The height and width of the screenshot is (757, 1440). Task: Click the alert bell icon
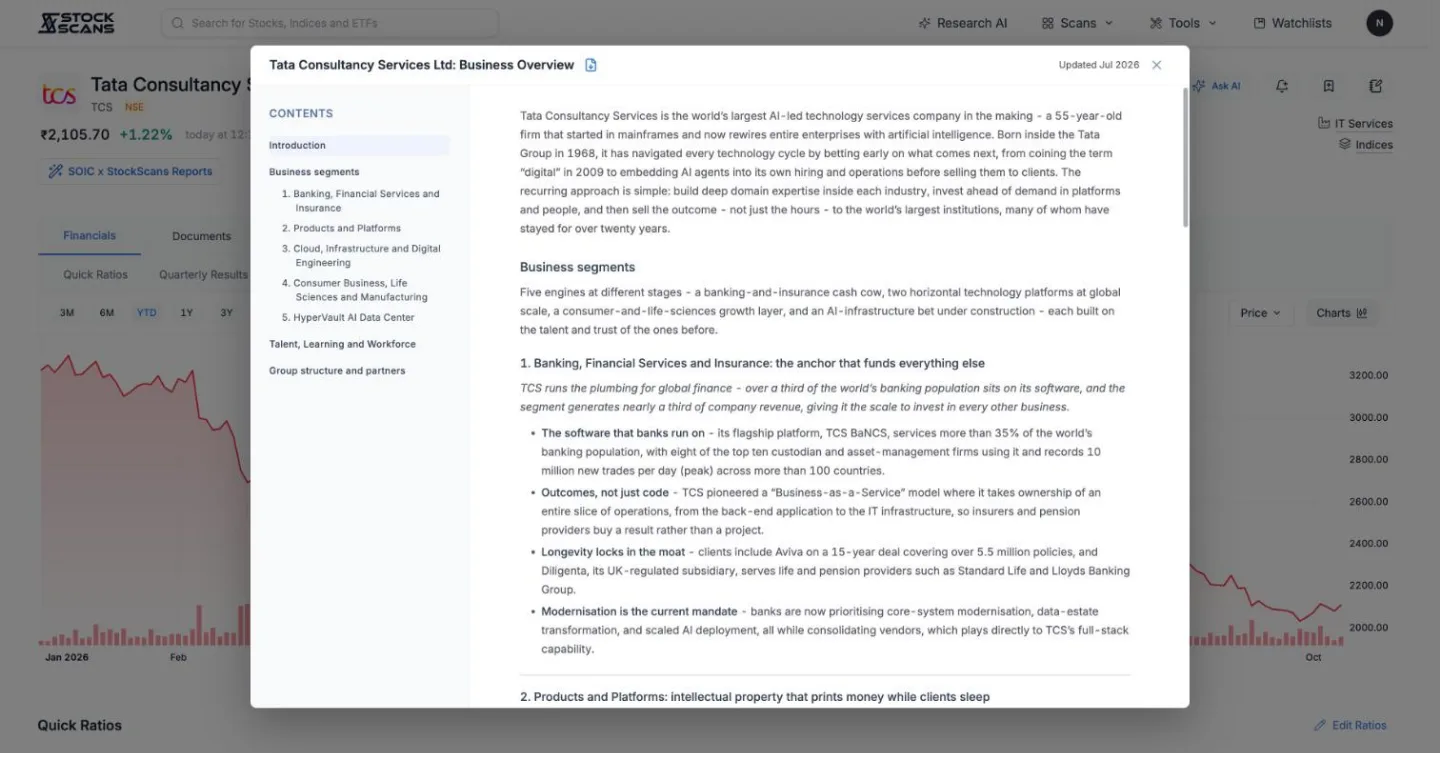1282,86
